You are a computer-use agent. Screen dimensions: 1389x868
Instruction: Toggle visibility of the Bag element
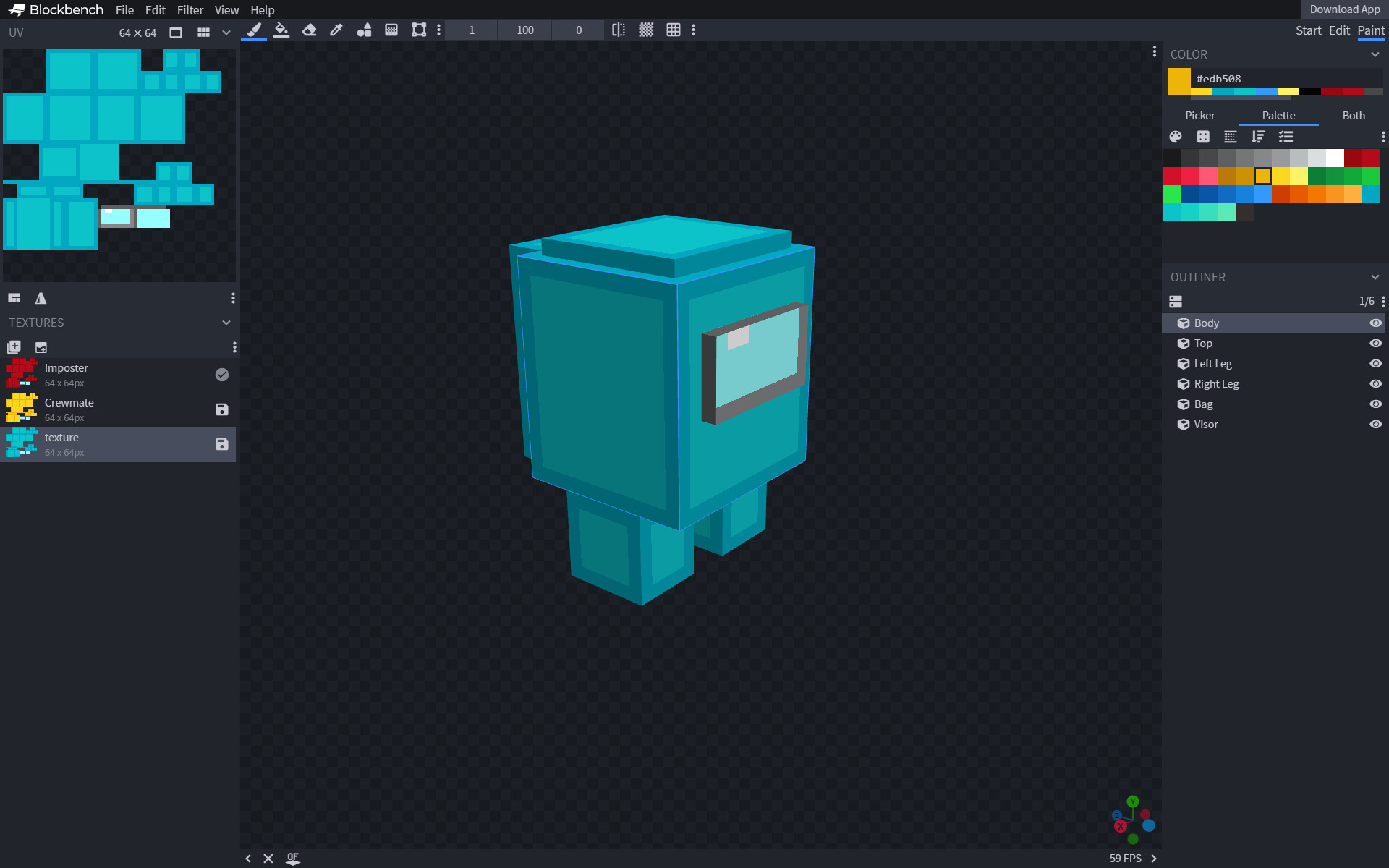coord(1375,404)
